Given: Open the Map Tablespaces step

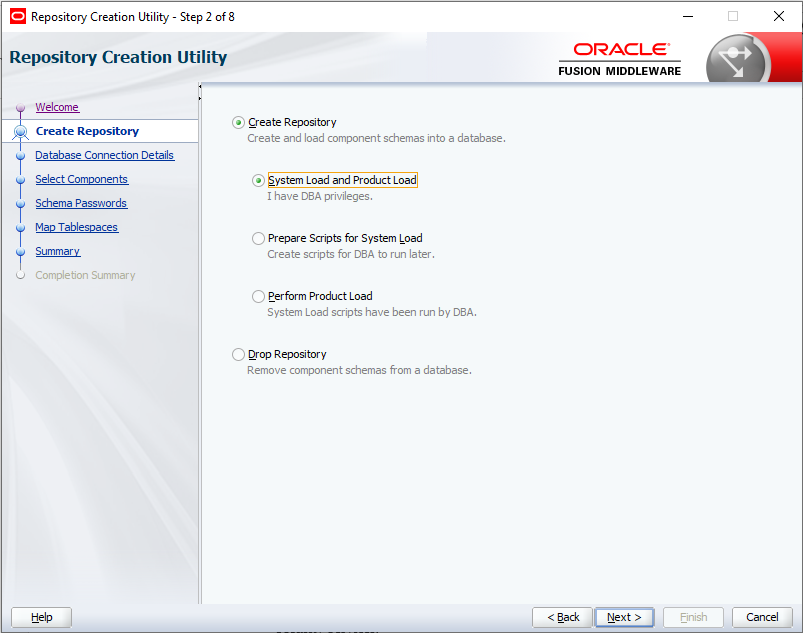Looking at the screenshot, I should point(76,227).
